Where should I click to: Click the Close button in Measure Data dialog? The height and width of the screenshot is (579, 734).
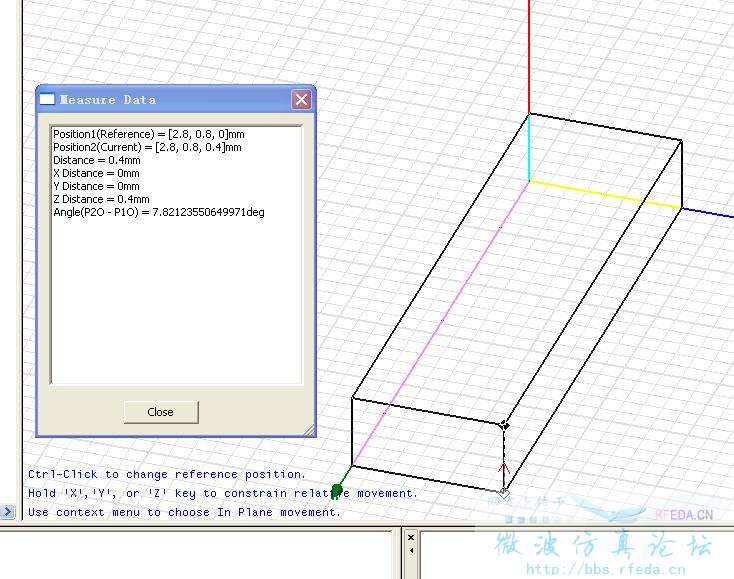(161, 412)
